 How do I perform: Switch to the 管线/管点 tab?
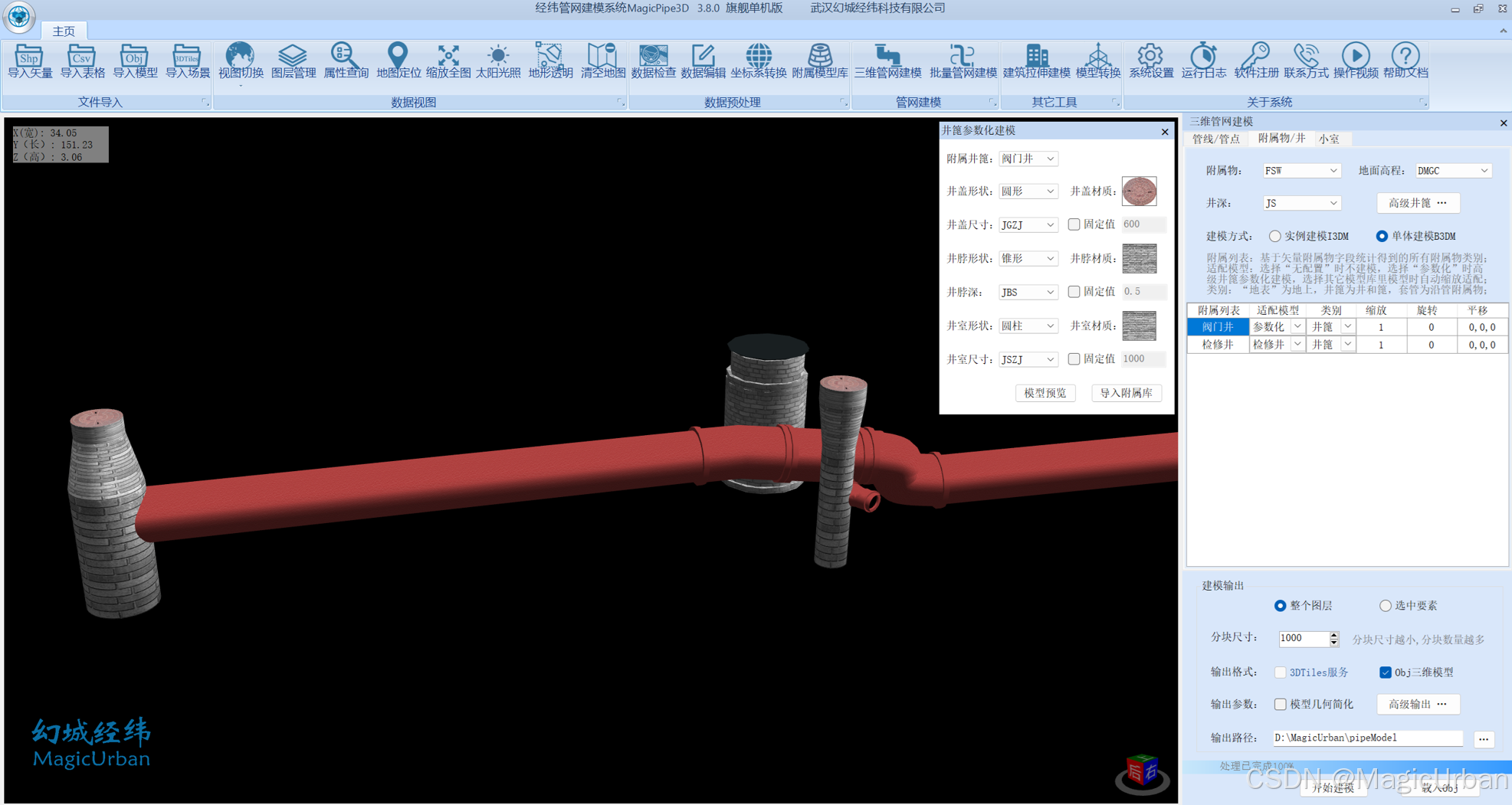1216,139
